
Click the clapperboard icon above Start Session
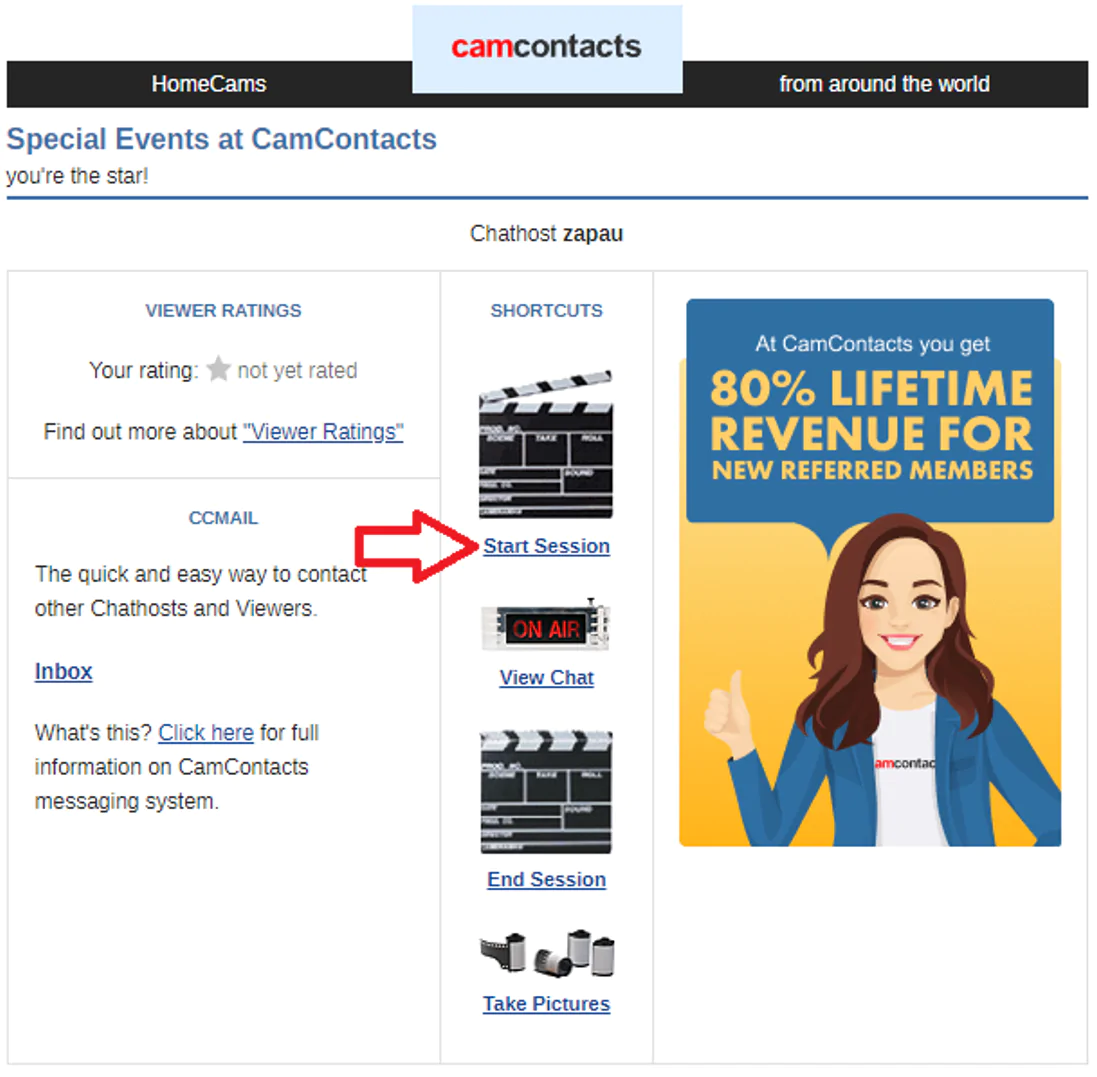click(x=546, y=445)
